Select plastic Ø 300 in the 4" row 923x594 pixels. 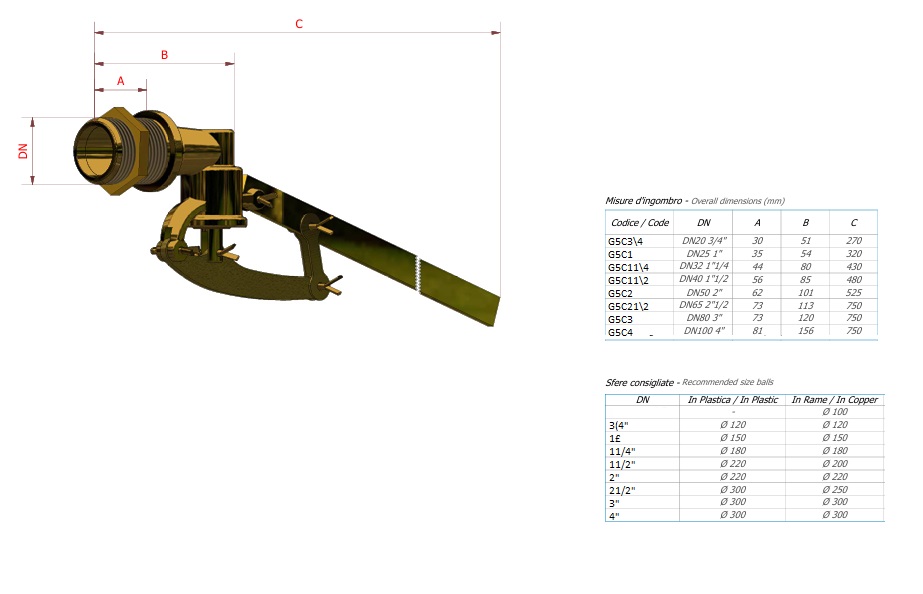(733, 515)
